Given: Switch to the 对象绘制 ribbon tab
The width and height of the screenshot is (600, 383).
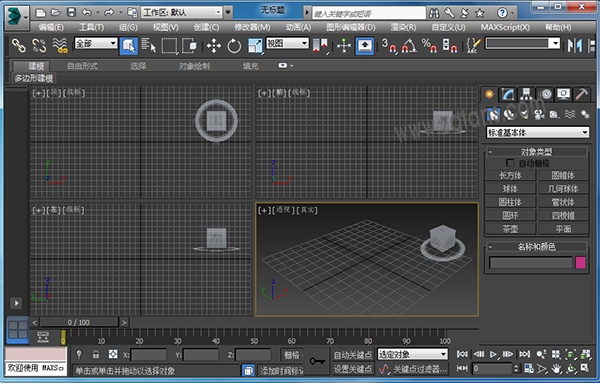Looking at the screenshot, I should [x=194, y=66].
